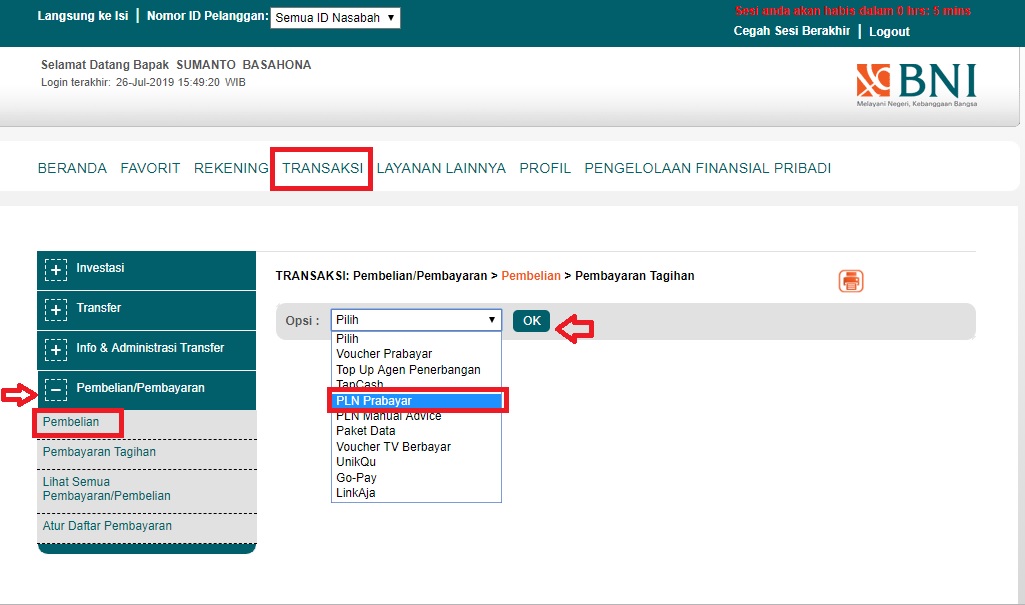Viewport: 1025px width, 605px height.
Task: Click the orange print icon
Action: (x=850, y=281)
